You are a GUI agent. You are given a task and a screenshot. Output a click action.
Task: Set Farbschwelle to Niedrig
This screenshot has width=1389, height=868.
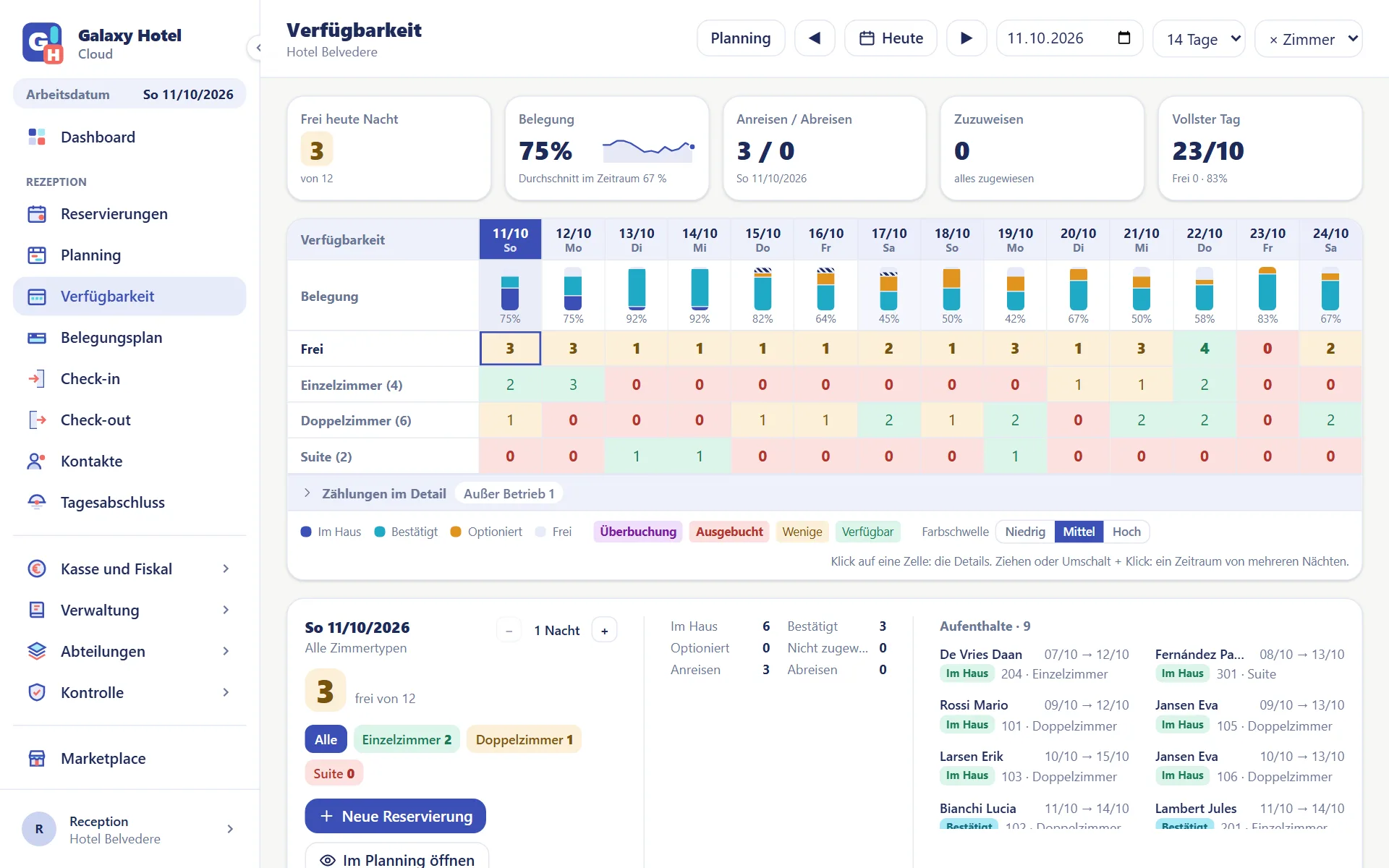(1025, 532)
